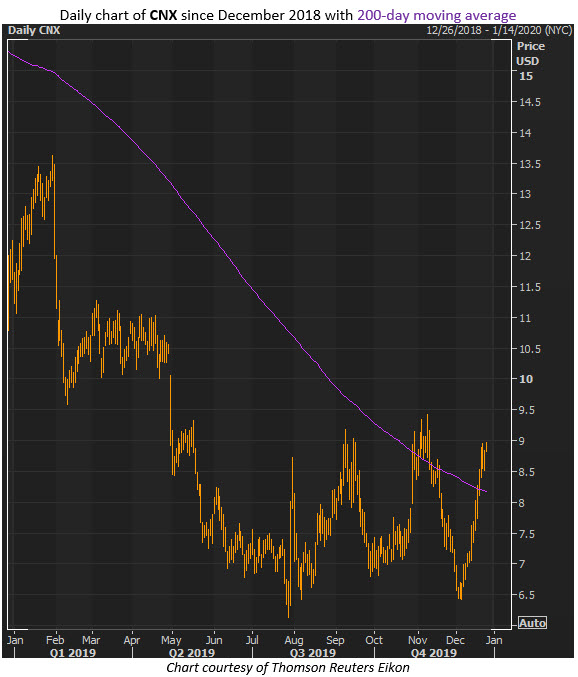Screen dimensions: 578x677
Task: Click the bold CNX ticker in the title
Action: coord(163,15)
